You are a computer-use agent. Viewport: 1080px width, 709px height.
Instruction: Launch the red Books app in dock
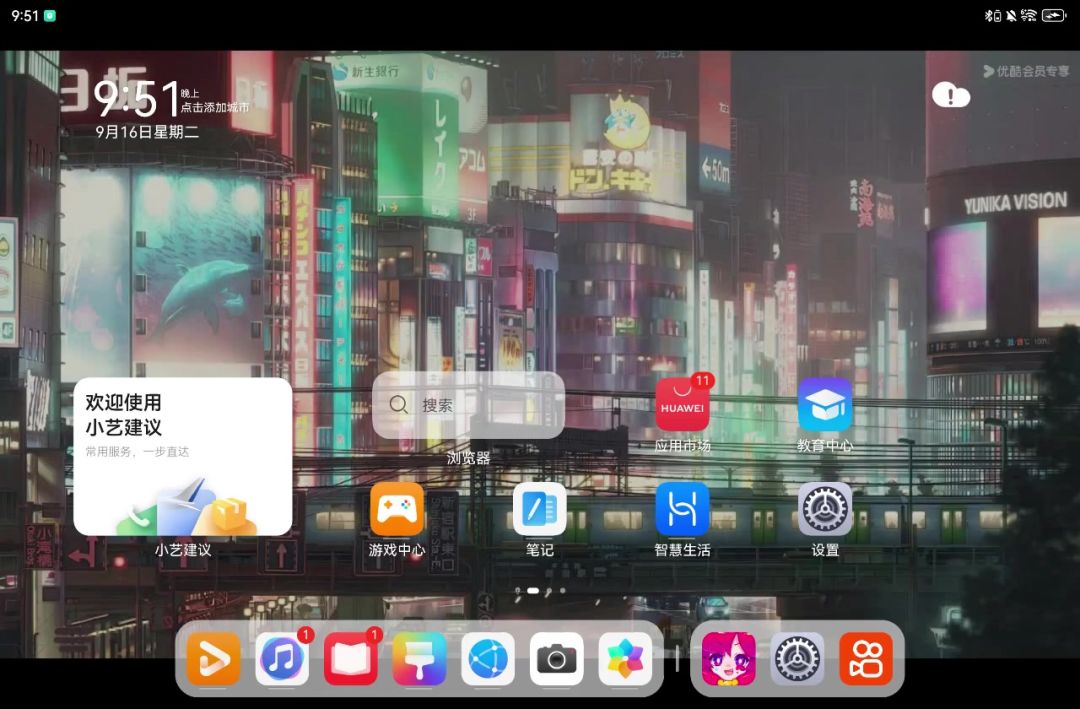pos(351,659)
